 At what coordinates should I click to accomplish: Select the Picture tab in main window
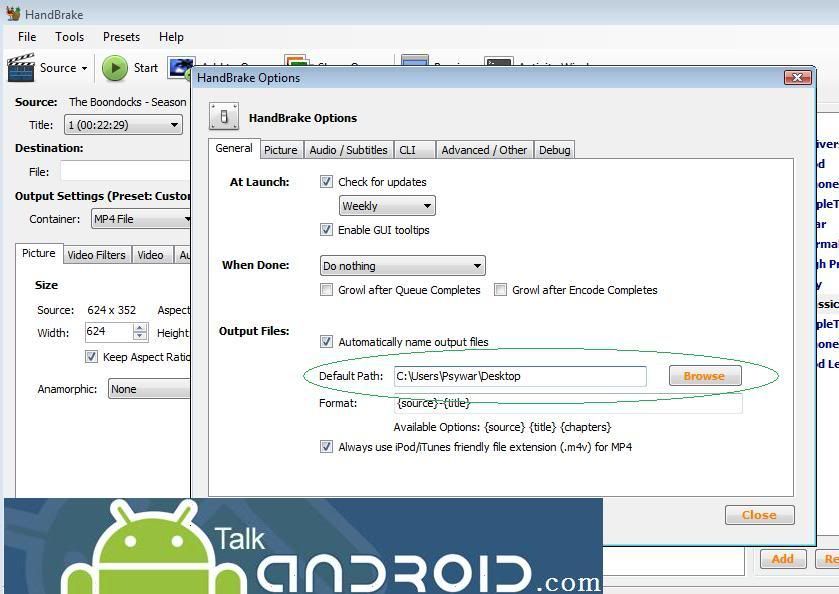(x=39, y=253)
